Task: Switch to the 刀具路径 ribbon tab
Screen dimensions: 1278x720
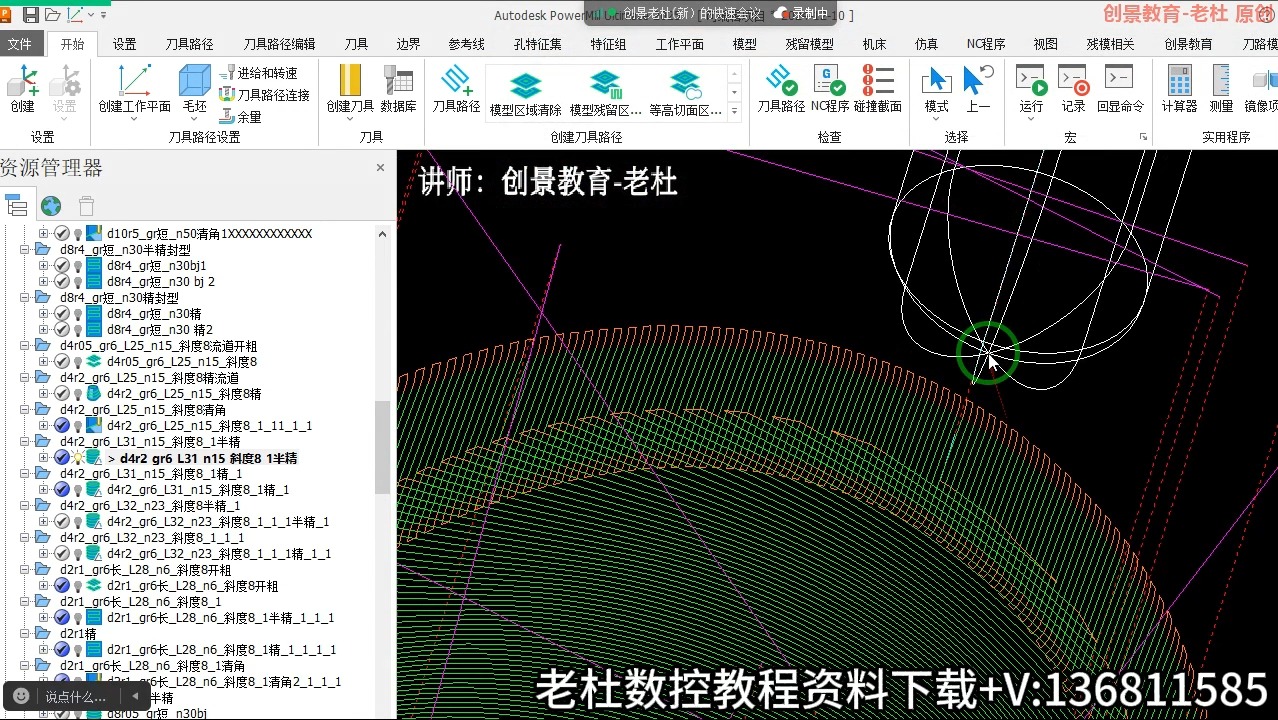Action: pos(189,44)
